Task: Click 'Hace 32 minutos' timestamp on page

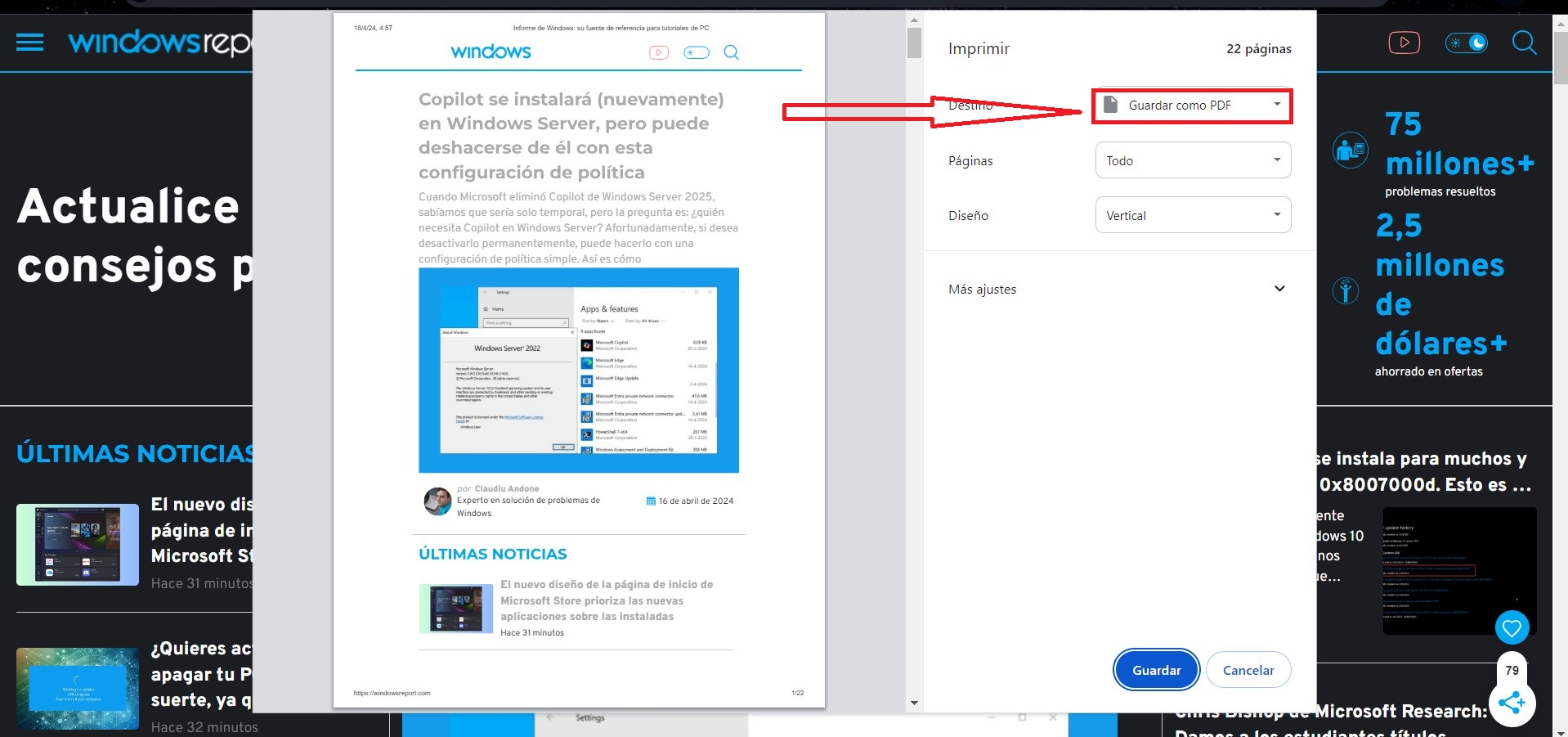Action: tap(204, 727)
